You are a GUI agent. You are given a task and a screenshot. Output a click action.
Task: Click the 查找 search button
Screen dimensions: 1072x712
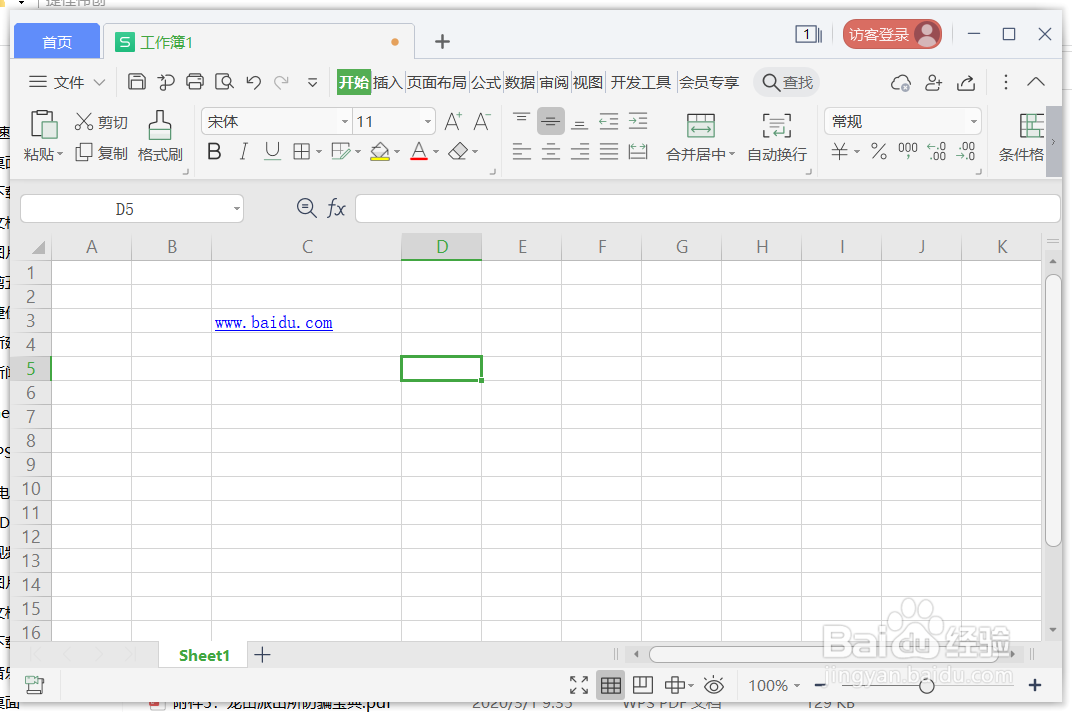click(787, 83)
